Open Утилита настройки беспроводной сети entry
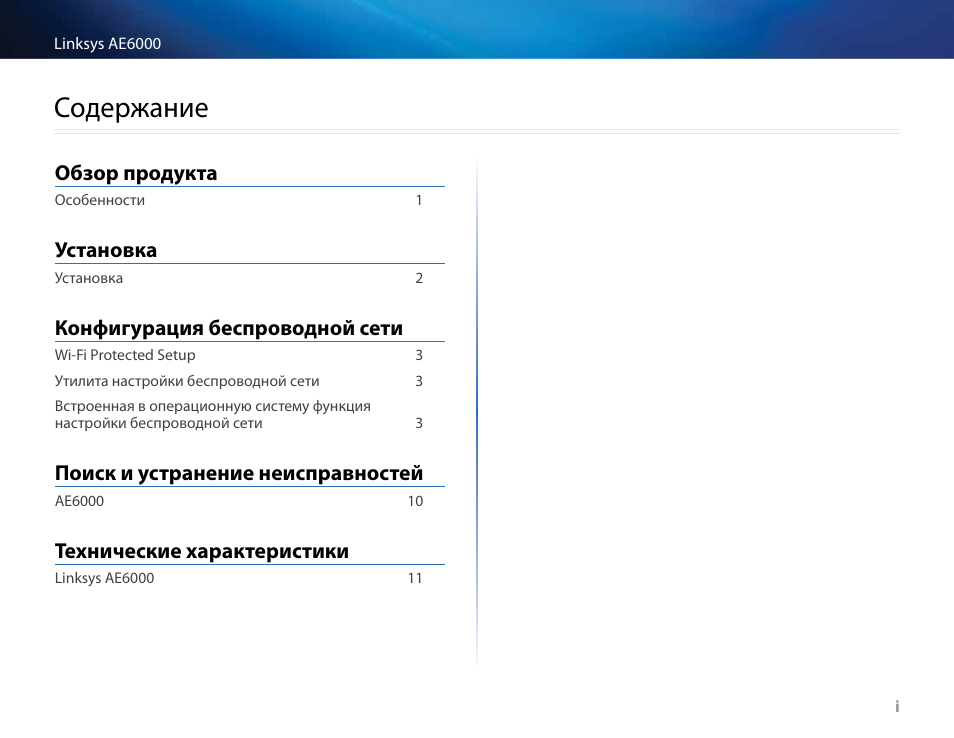Screen dimensions: 954x738 [x=187, y=381]
